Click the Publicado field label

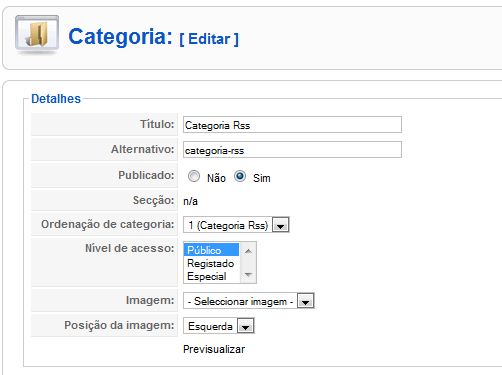click(146, 175)
